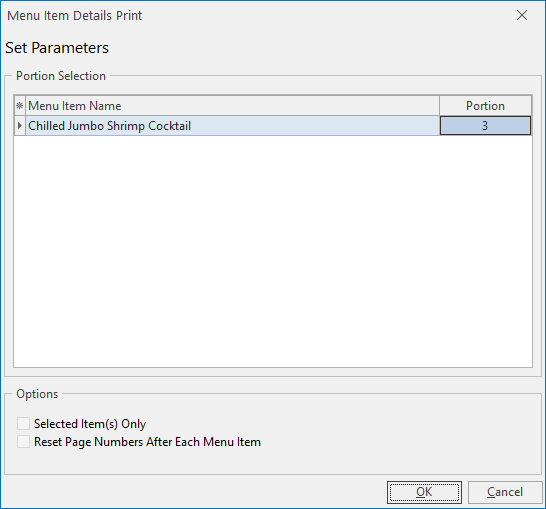Dismiss the dialog with the Cancel button
Image resolution: width=546 pixels, height=509 pixels.
(505, 492)
